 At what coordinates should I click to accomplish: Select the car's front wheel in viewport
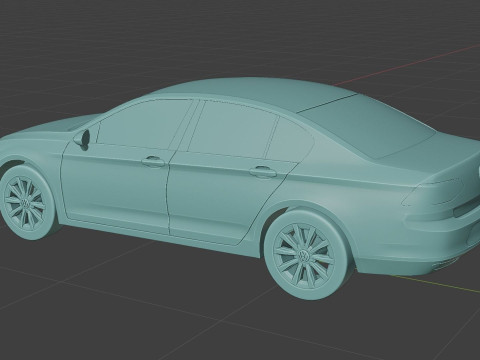pos(27,202)
